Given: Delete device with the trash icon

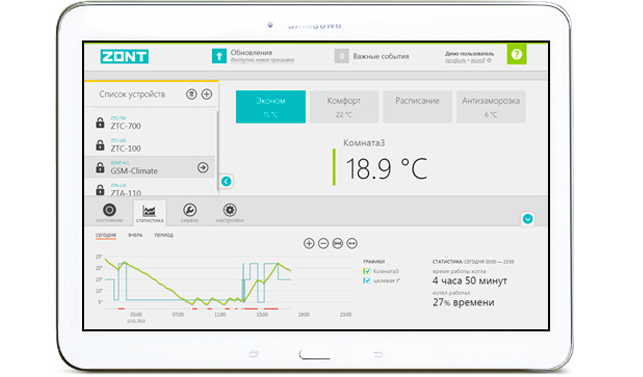Looking at the screenshot, I should click(x=191, y=94).
